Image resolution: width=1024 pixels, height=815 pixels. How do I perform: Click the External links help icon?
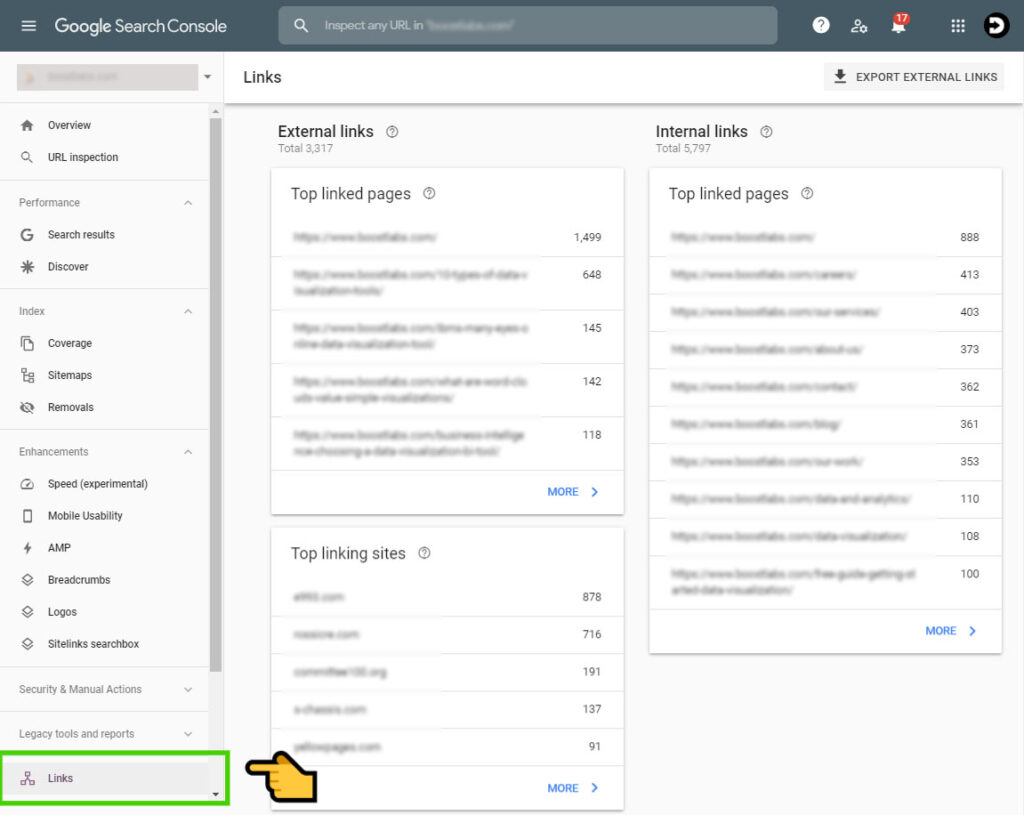(392, 132)
